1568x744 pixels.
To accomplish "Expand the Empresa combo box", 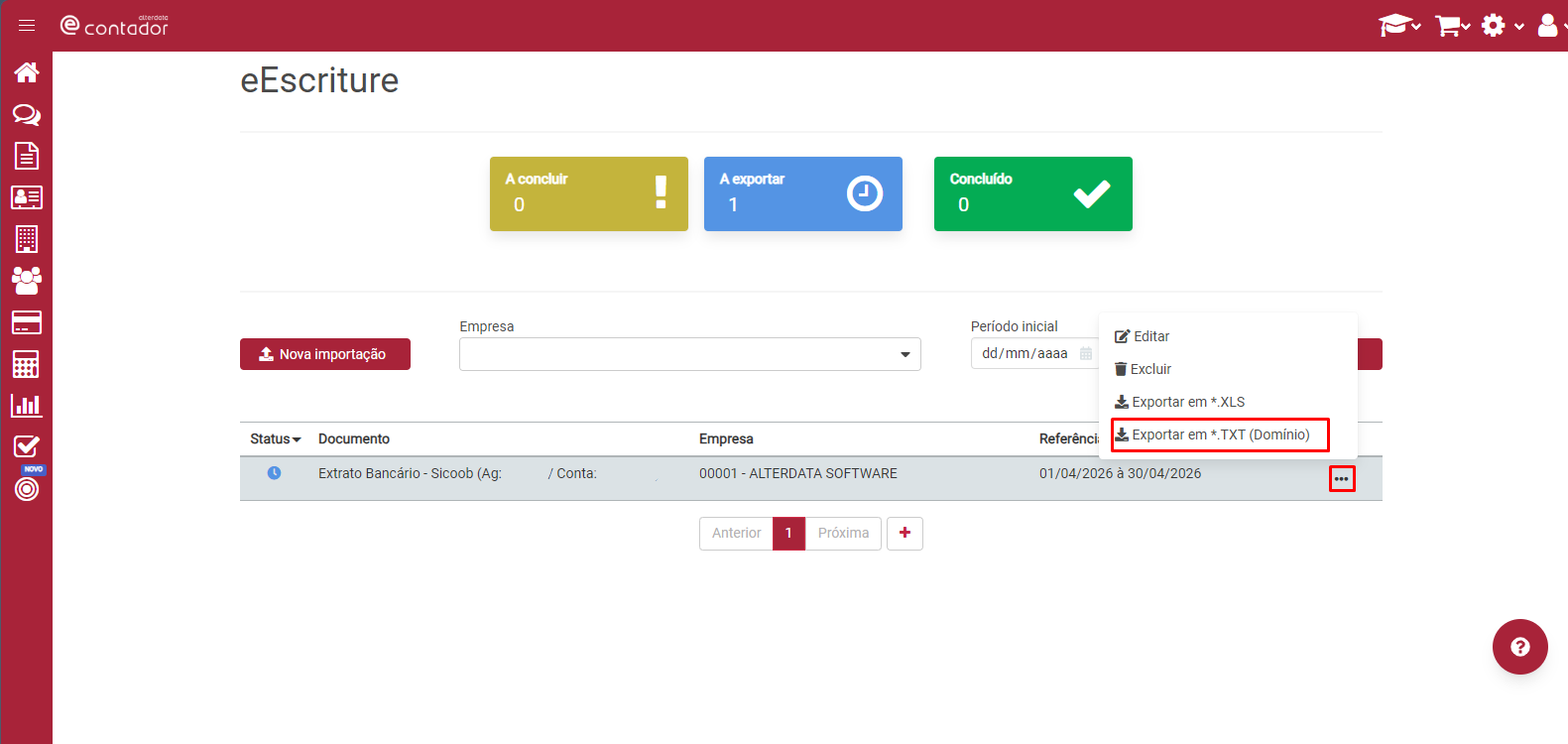I will tap(690, 354).
